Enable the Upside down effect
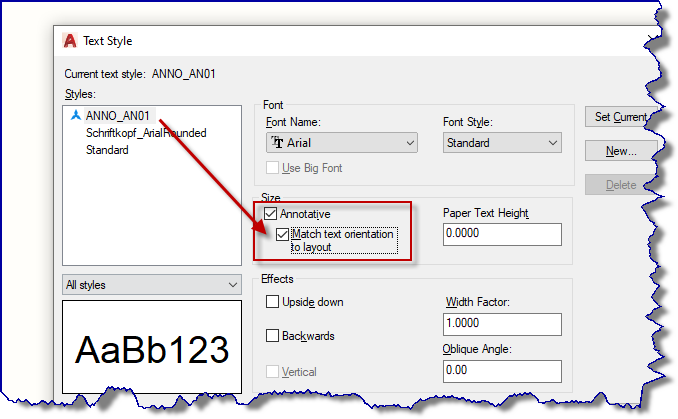Image resolution: width=678 pixels, height=419 pixels. click(272, 302)
